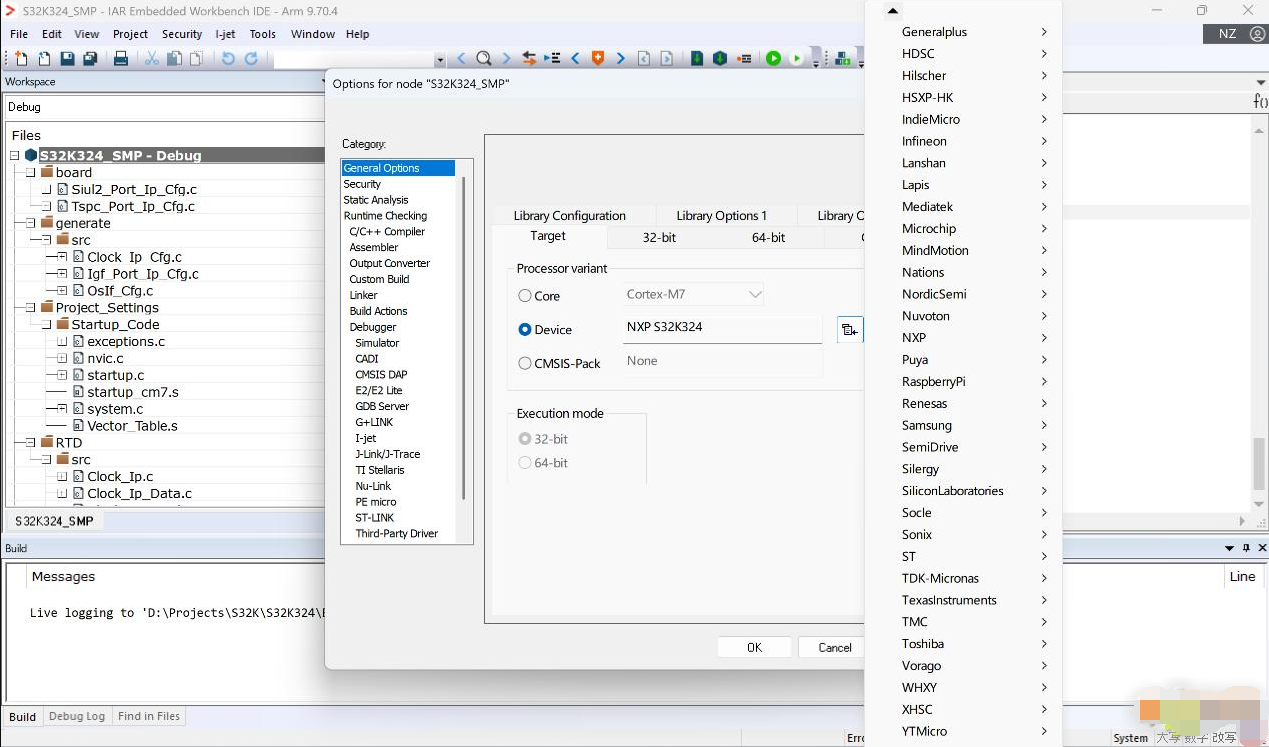Select C/C++ Compiler category
Viewport: 1269px width, 747px height.
coord(387,231)
